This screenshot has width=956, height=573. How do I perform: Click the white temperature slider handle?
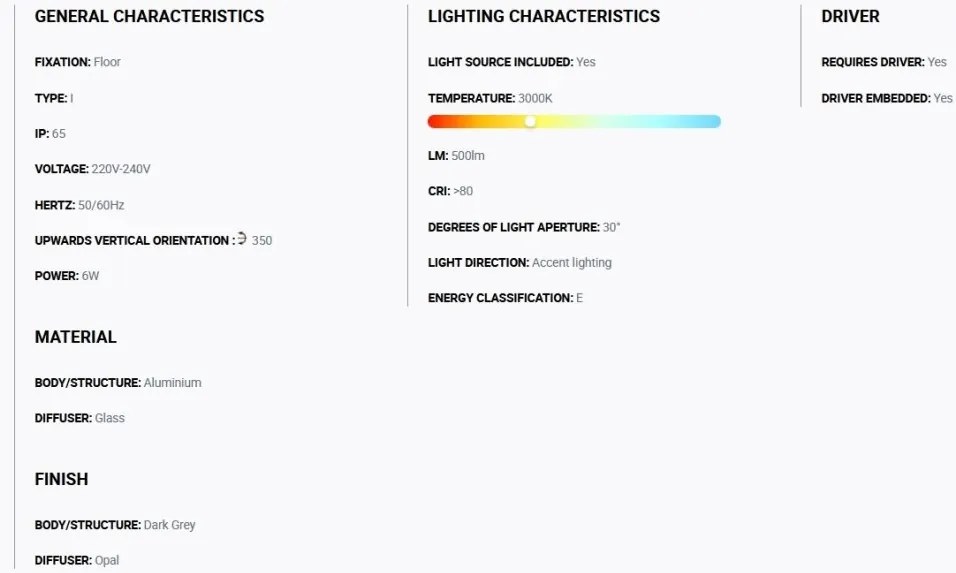tap(530, 121)
